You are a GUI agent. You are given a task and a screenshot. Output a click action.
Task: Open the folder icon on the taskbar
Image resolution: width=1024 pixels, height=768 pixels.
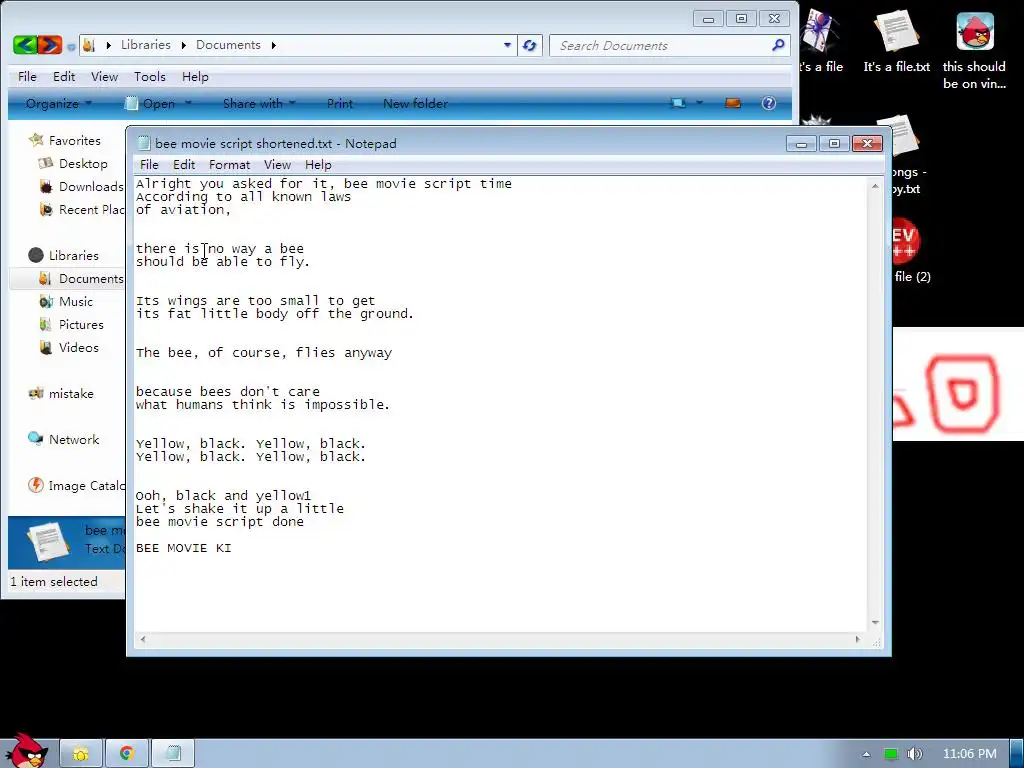pyautogui.click(x=81, y=754)
